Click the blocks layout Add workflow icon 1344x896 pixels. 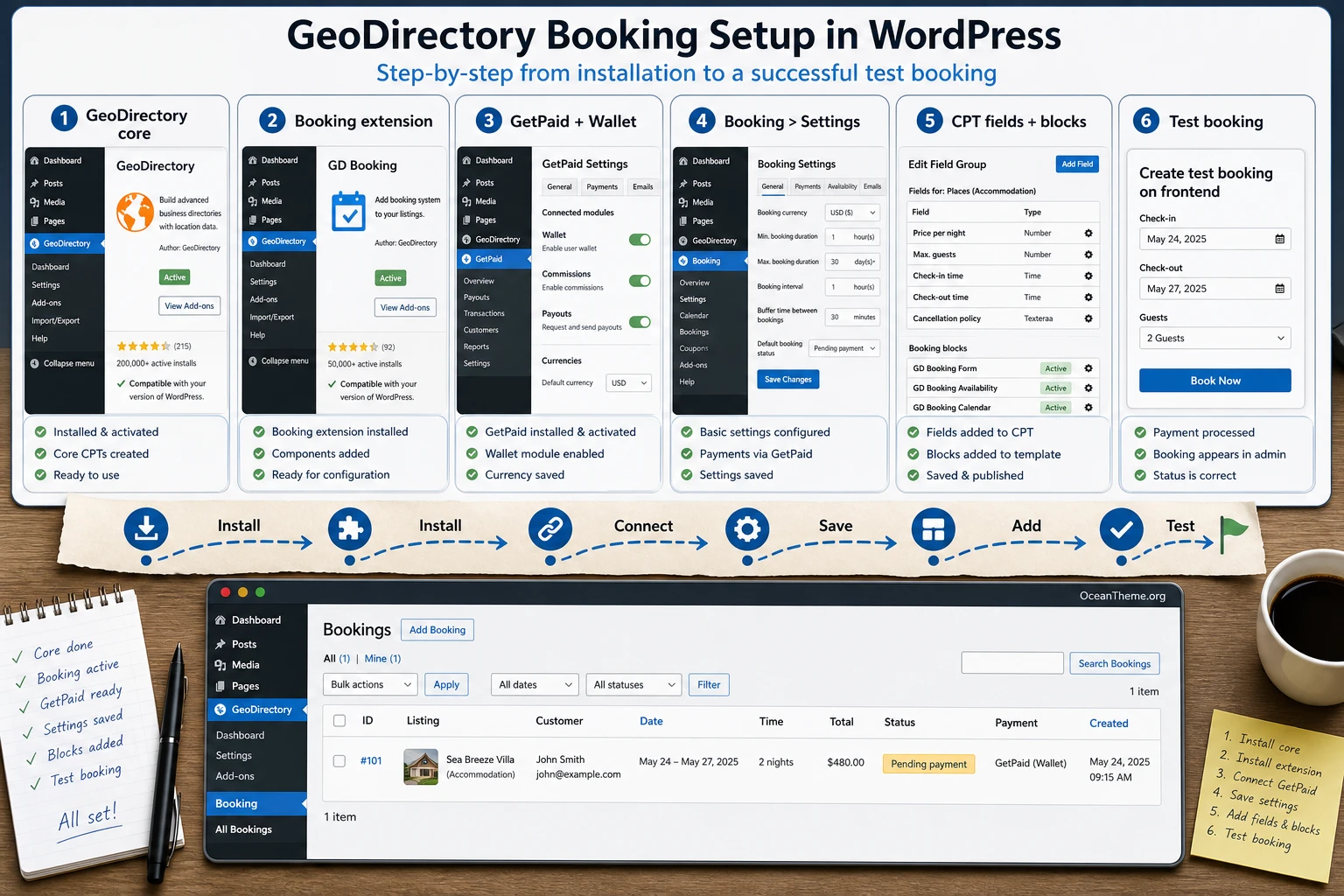tap(934, 529)
